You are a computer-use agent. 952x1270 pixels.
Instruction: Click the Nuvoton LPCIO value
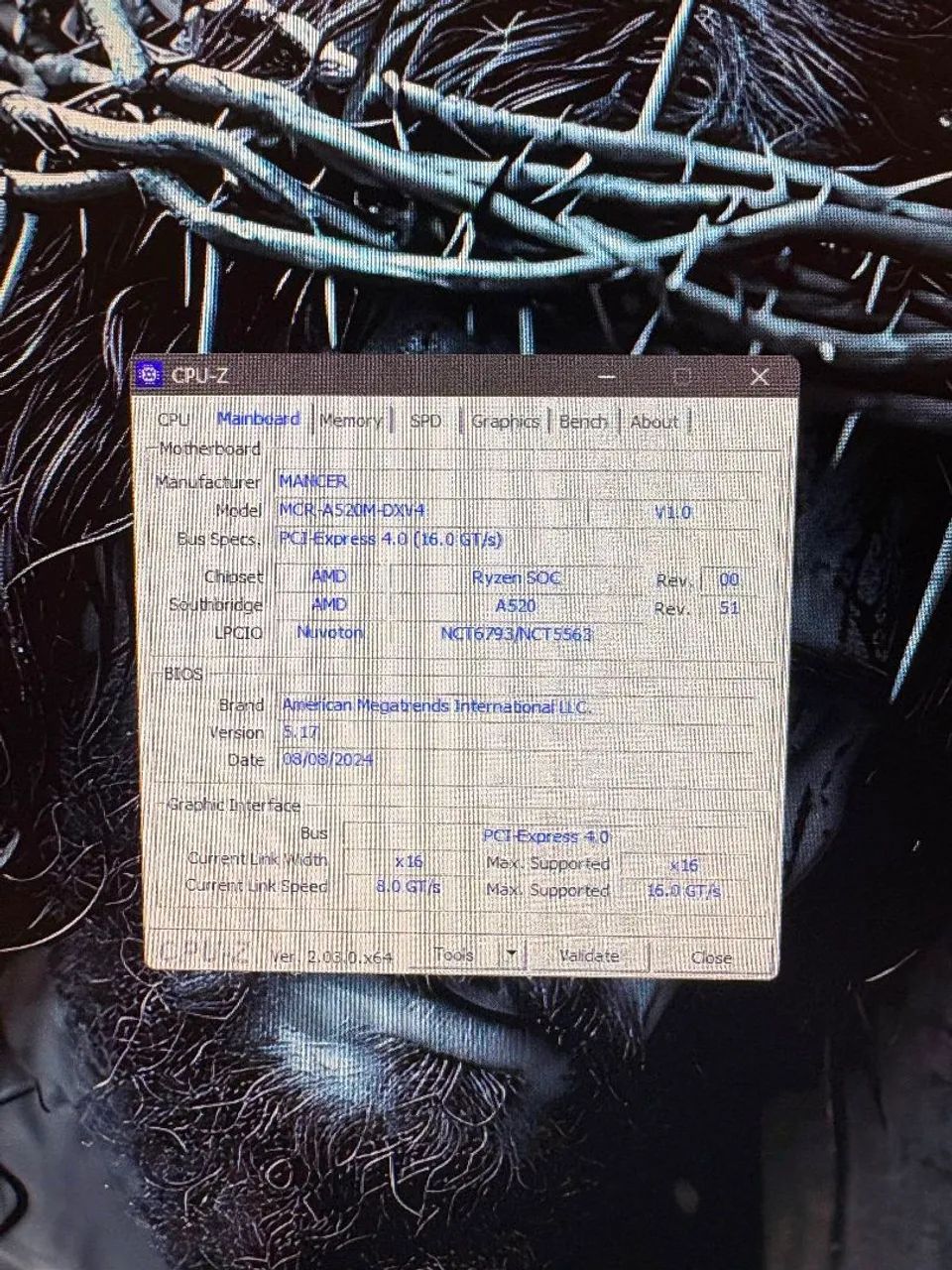pos(330,632)
